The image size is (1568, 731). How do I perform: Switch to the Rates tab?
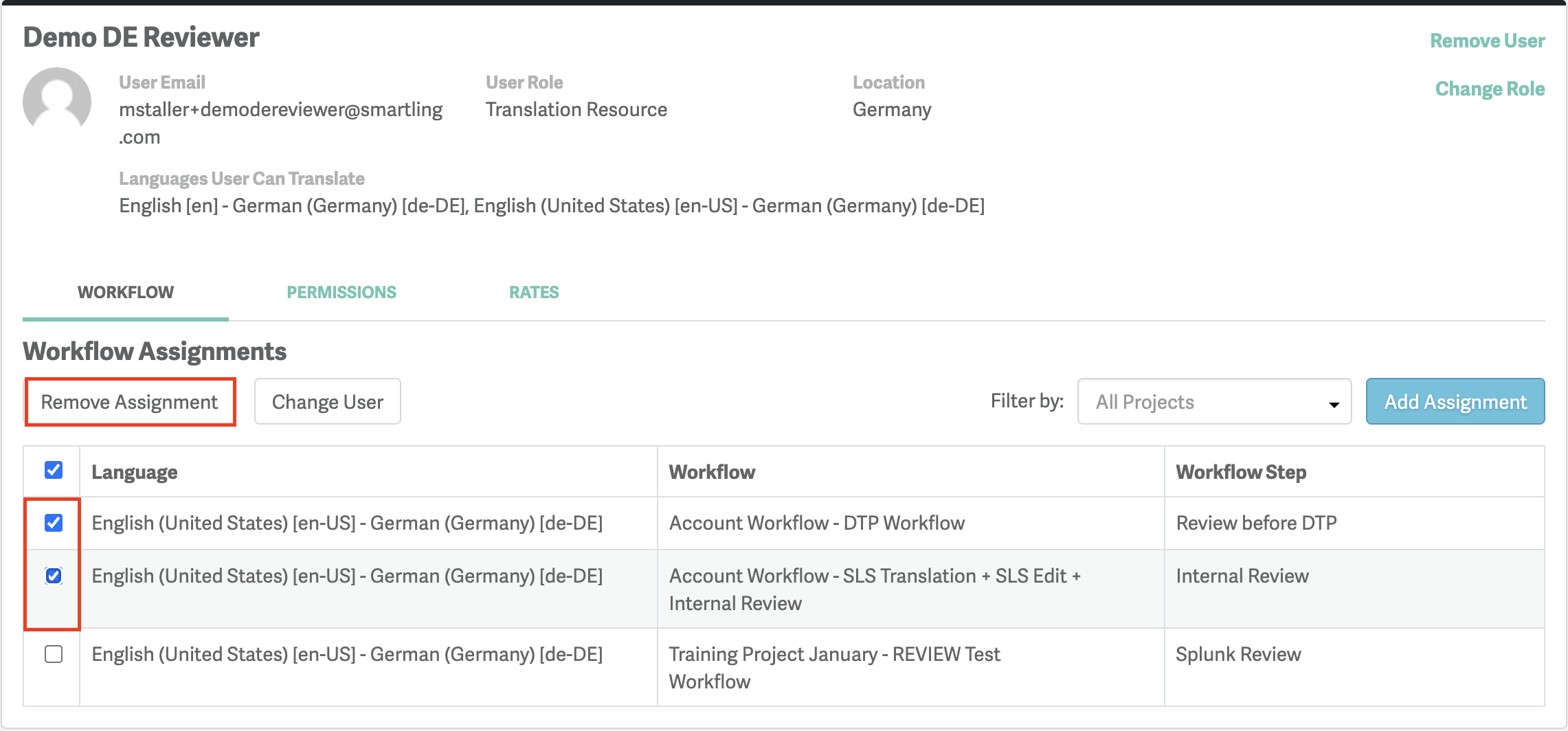[534, 292]
